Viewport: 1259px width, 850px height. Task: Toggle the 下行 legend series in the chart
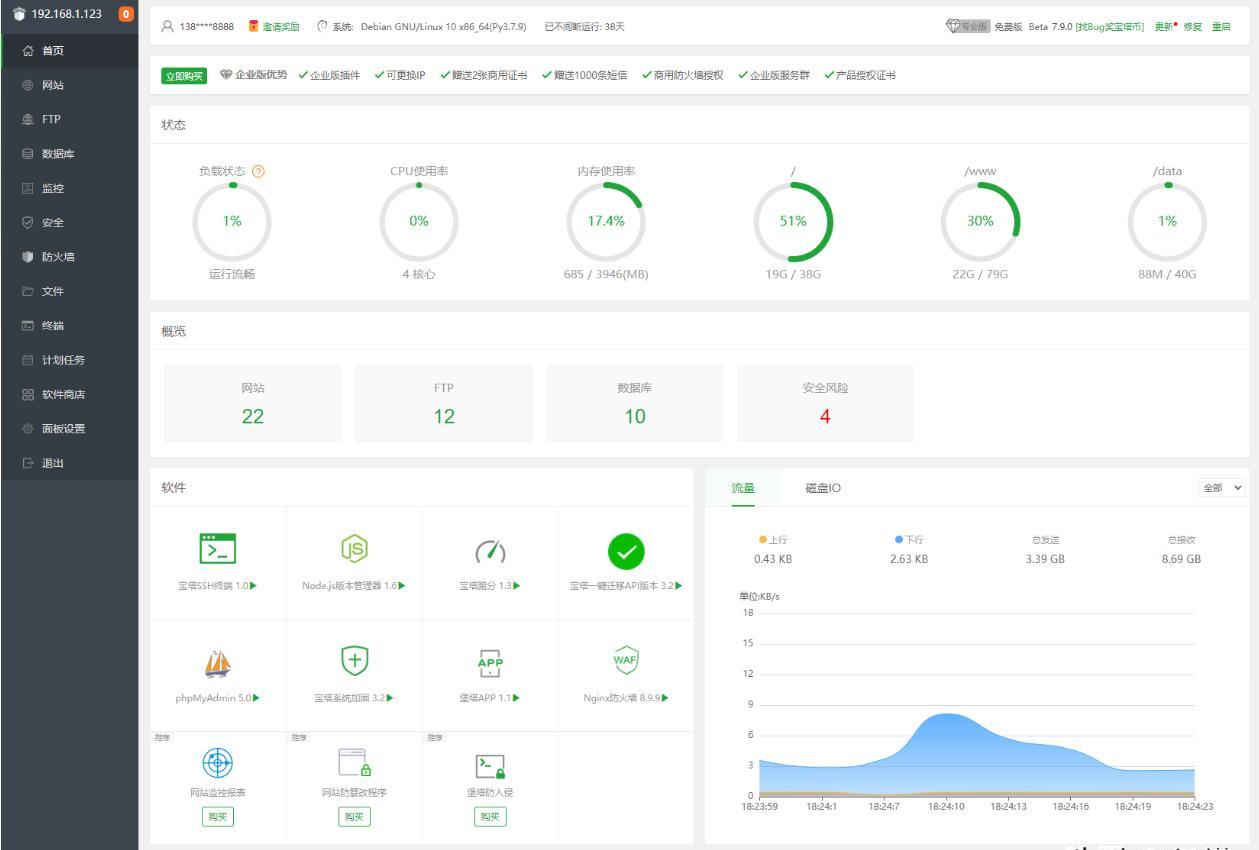(909, 540)
